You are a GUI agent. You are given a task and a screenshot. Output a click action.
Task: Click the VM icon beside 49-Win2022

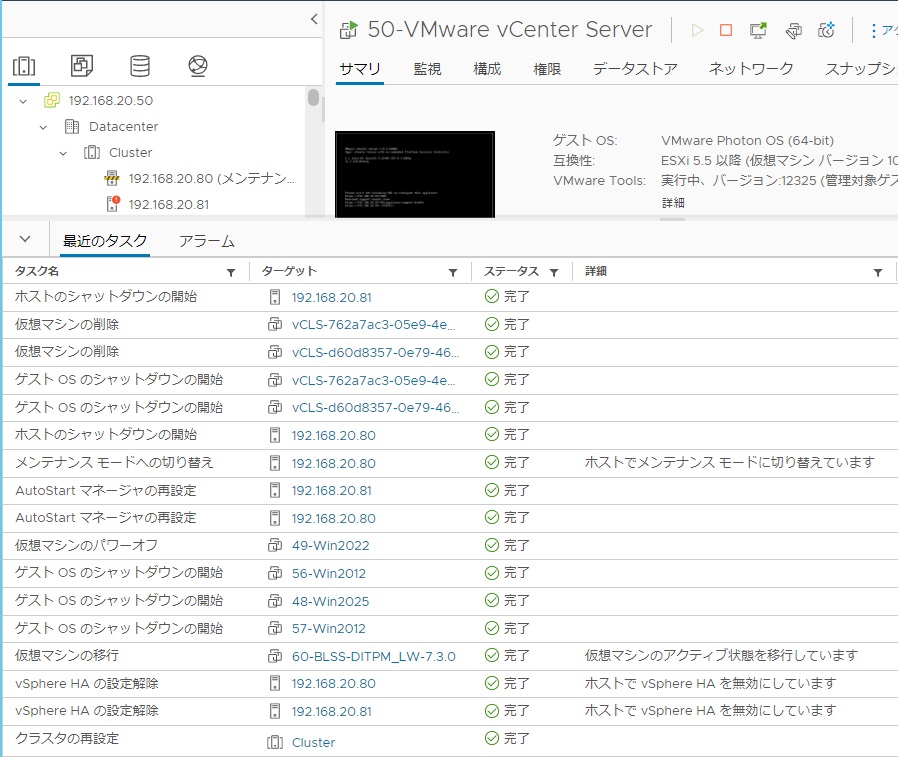275,545
